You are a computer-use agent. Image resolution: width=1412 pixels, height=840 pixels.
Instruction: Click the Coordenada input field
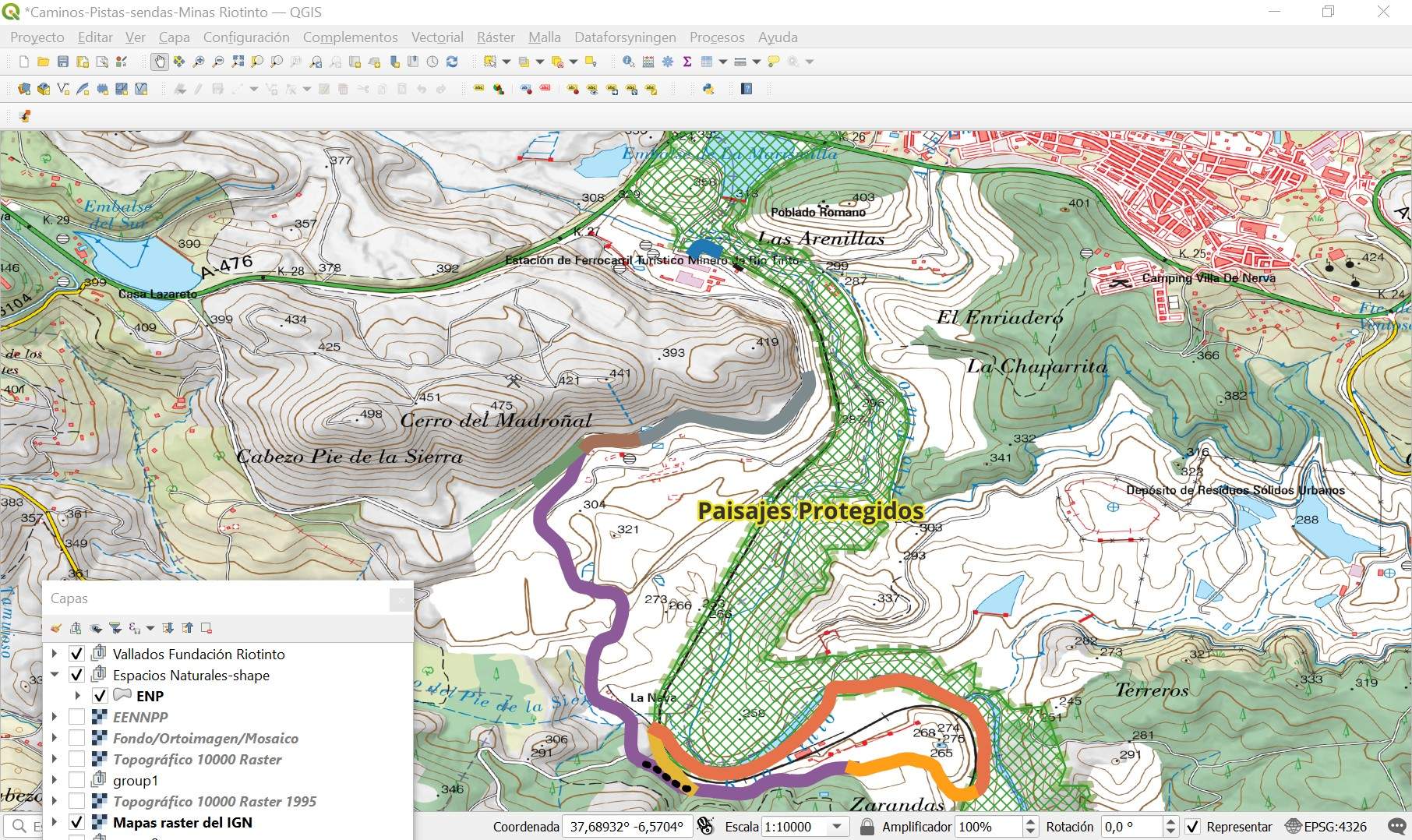627,827
